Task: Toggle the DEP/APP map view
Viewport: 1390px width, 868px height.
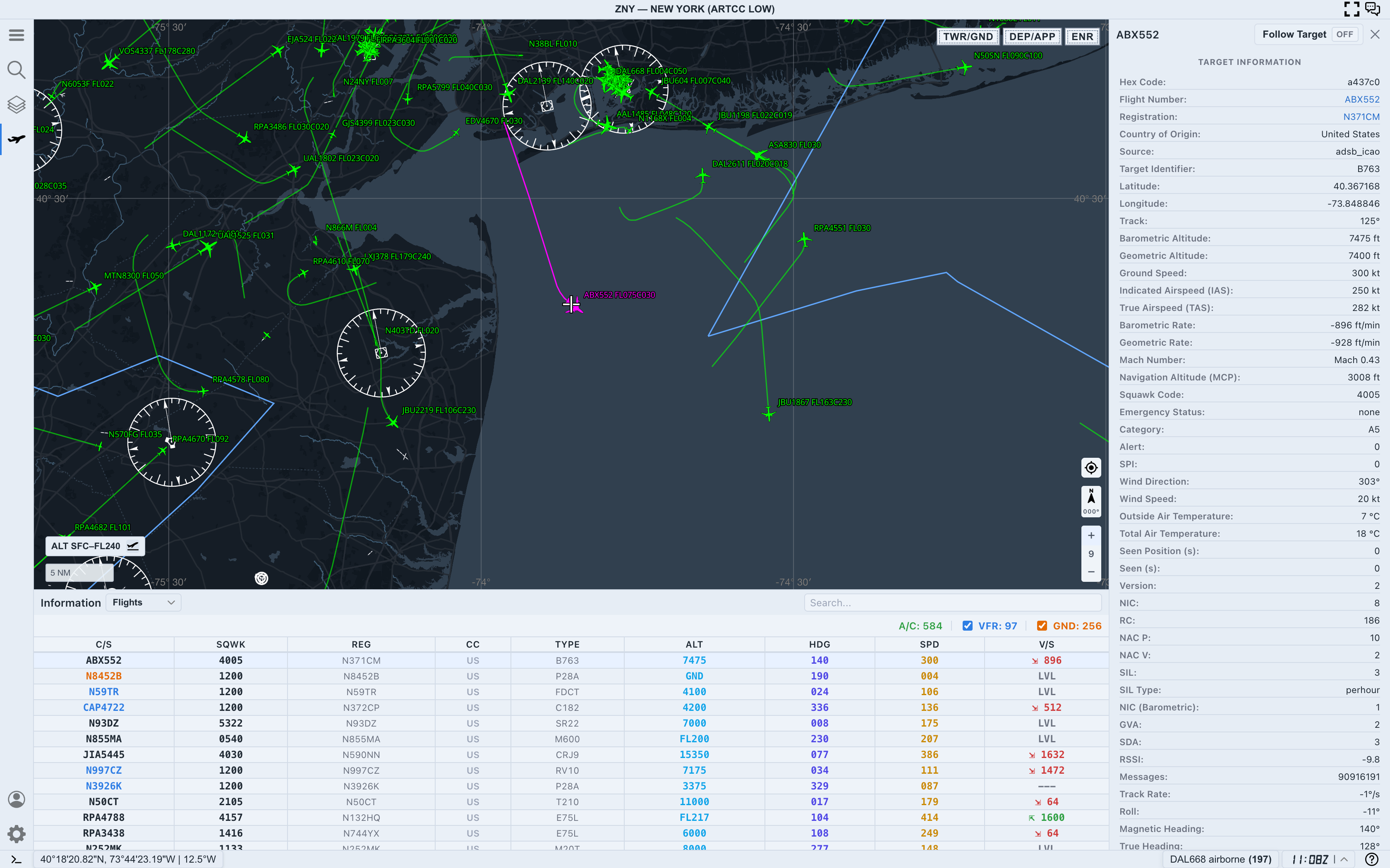Action: [x=1032, y=37]
